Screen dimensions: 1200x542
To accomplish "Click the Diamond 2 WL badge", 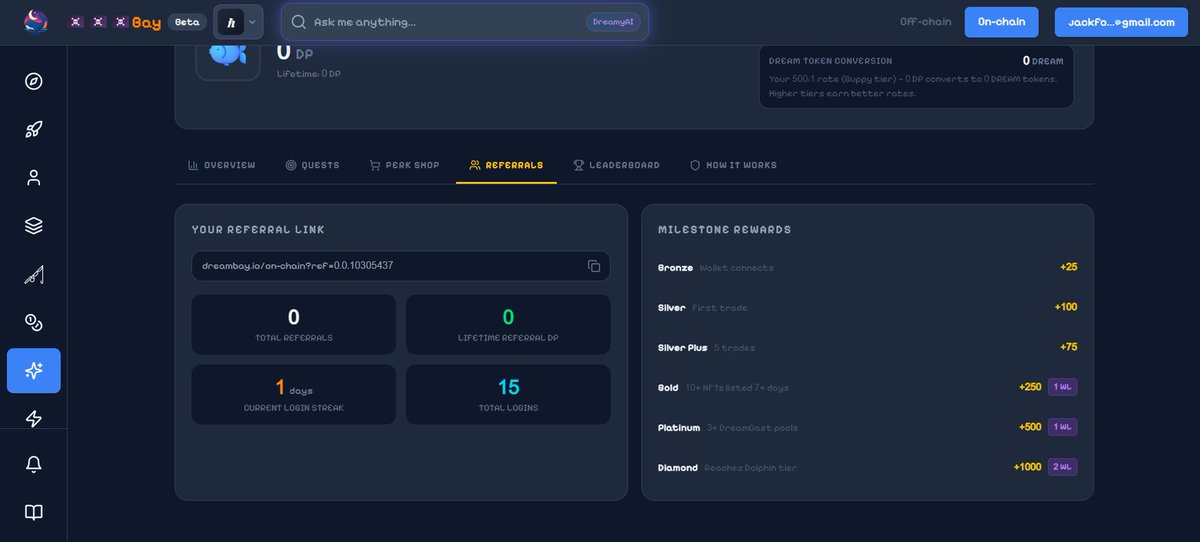I will pos(1062,467).
